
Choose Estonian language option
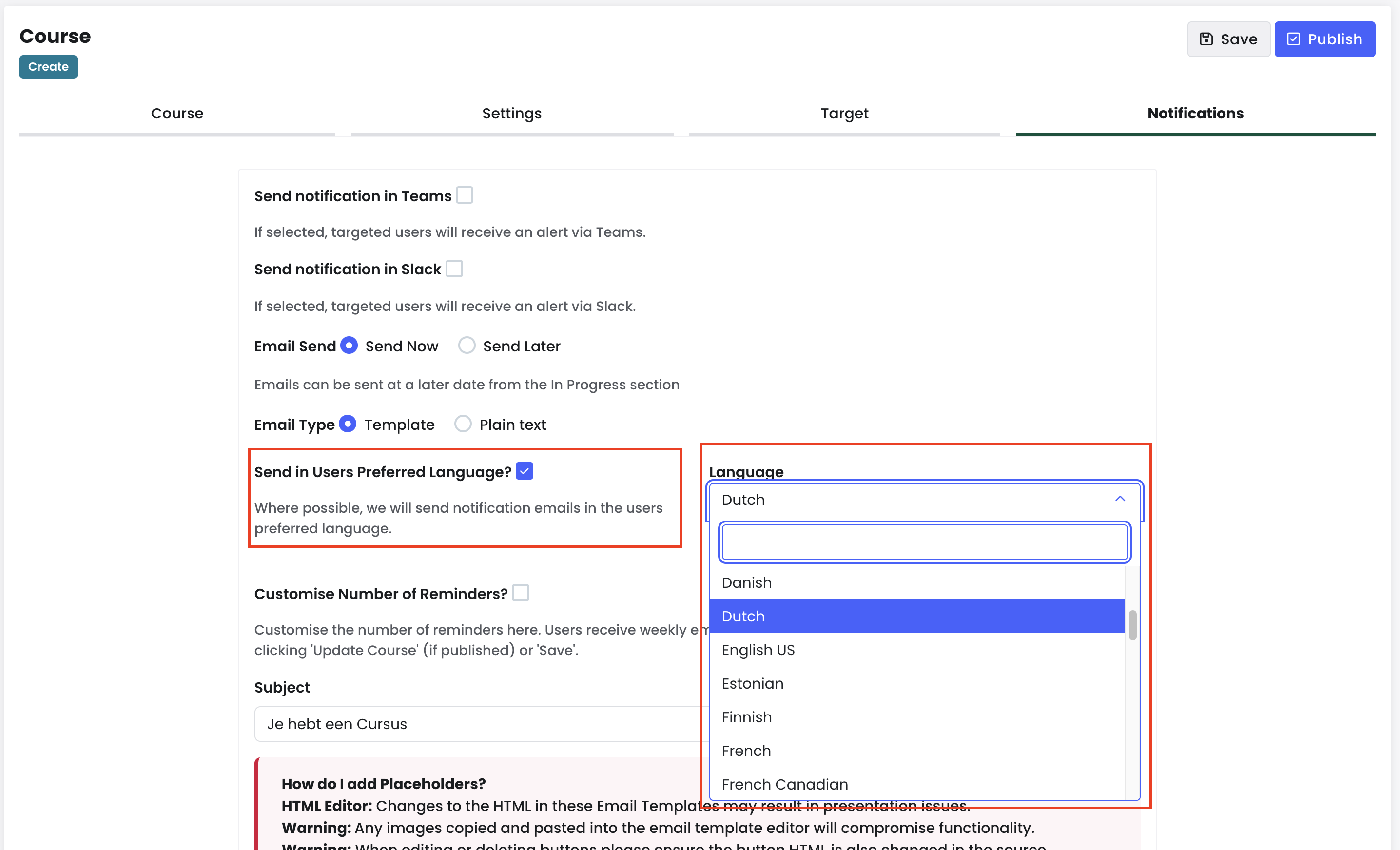point(917,683)
